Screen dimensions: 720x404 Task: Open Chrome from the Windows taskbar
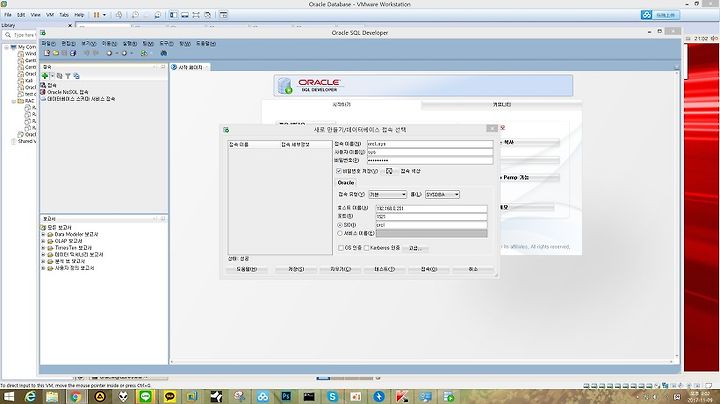click(x=75, y=397)
